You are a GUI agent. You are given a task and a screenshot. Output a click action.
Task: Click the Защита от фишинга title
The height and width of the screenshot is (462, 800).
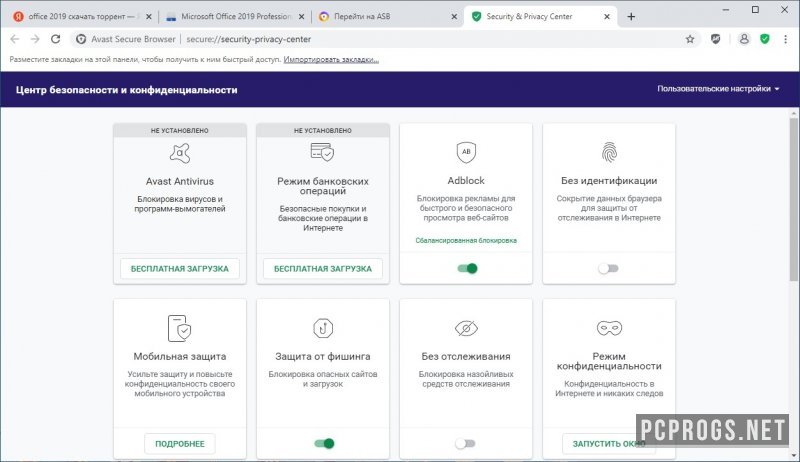point(323,356)
